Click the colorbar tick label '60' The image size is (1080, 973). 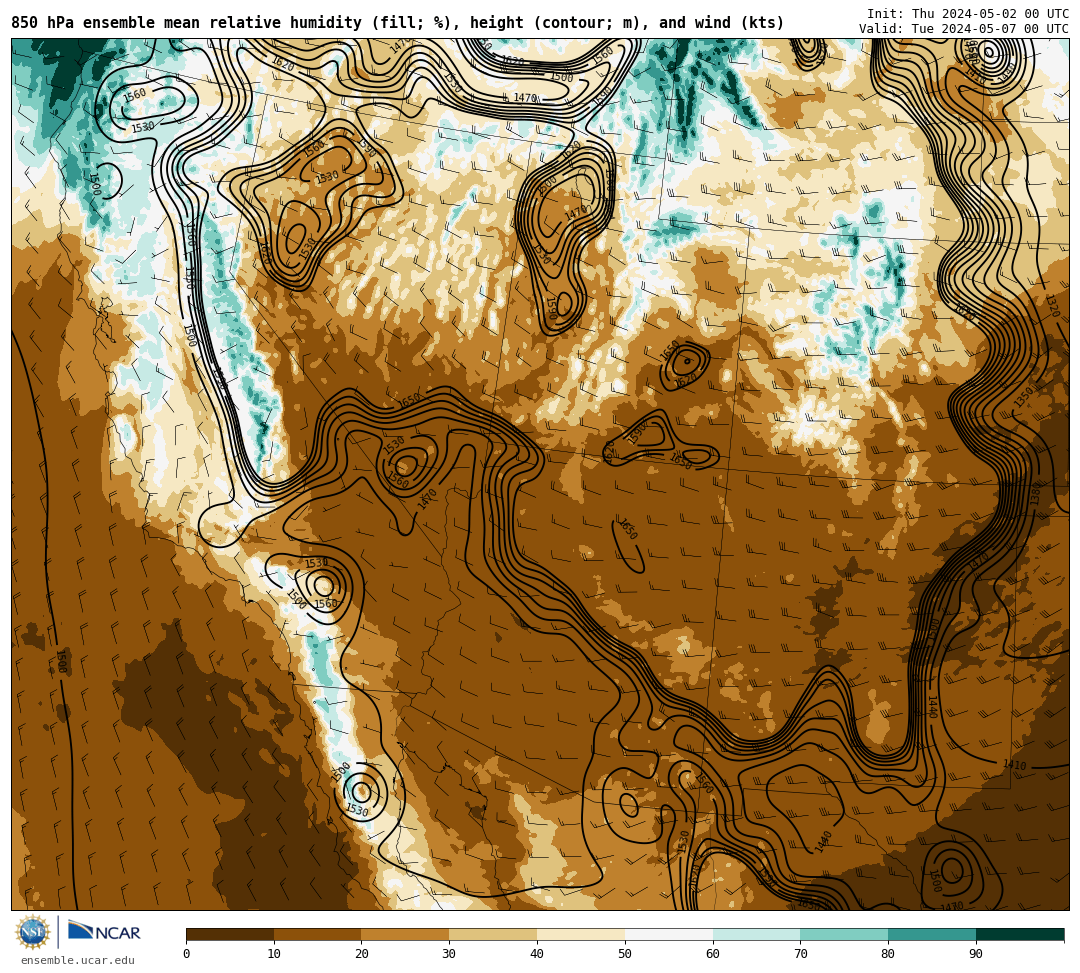click(x=713, y=954)
